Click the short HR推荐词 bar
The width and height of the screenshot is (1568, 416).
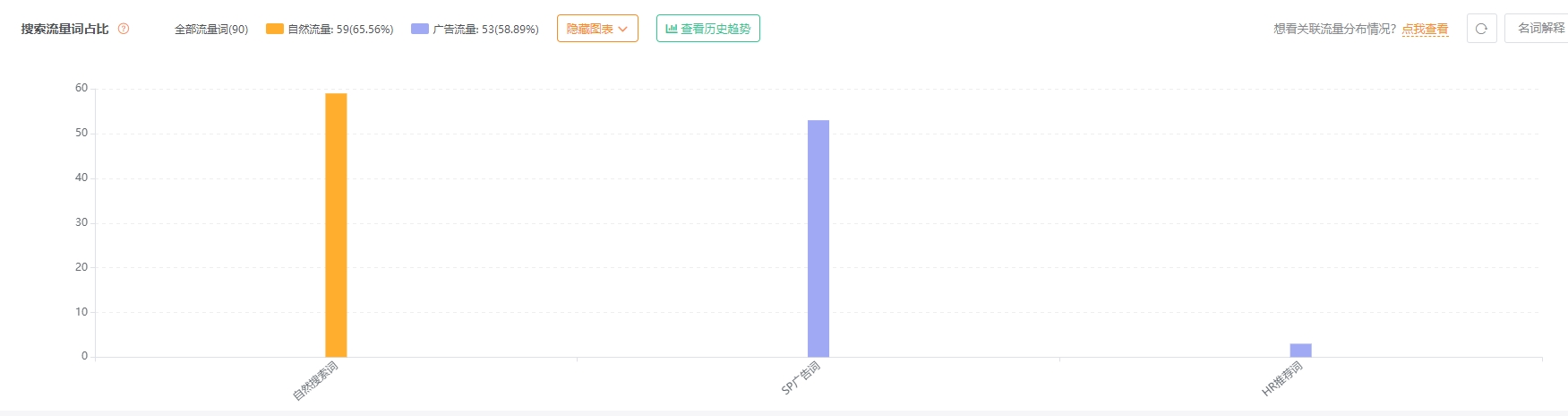click(1300, 350)
